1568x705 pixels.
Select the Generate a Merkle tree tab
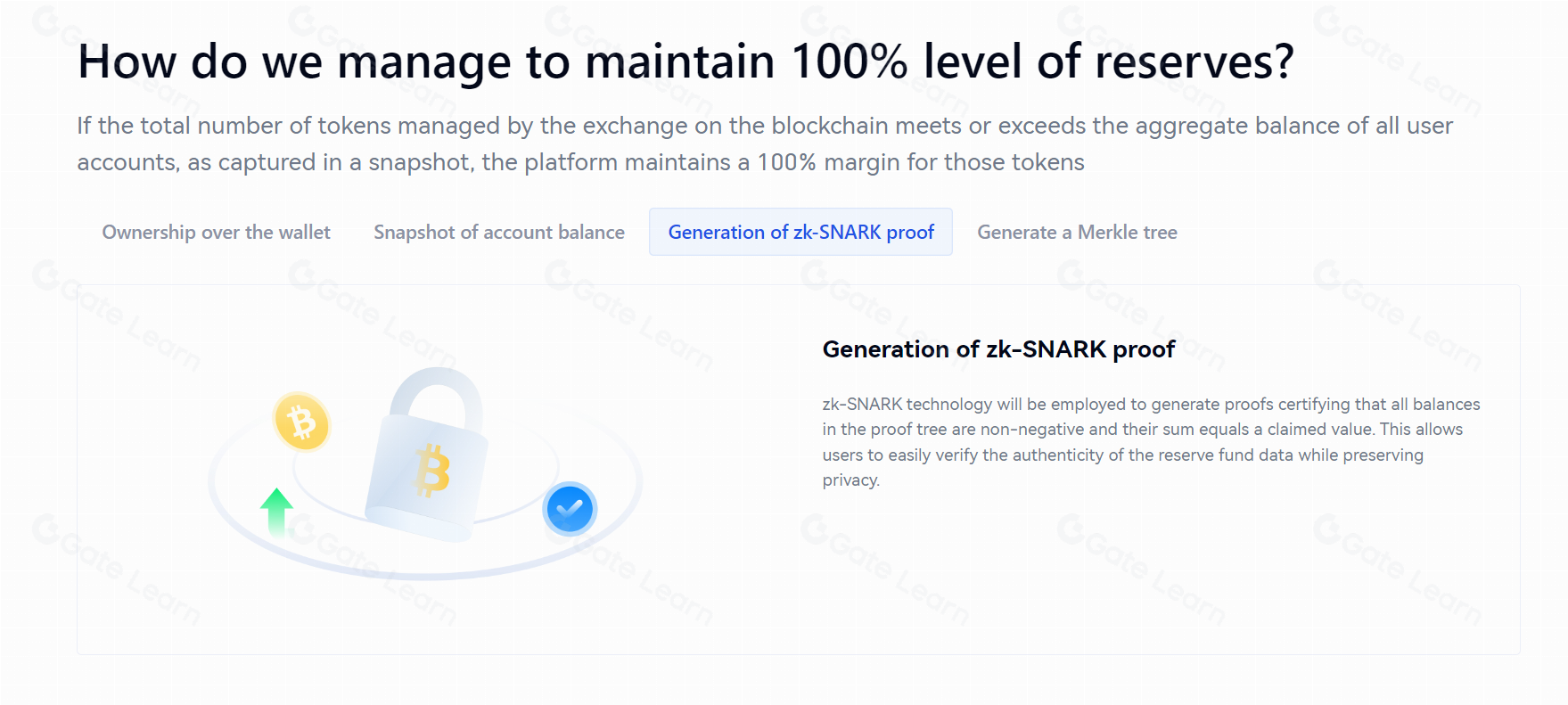1076,232
